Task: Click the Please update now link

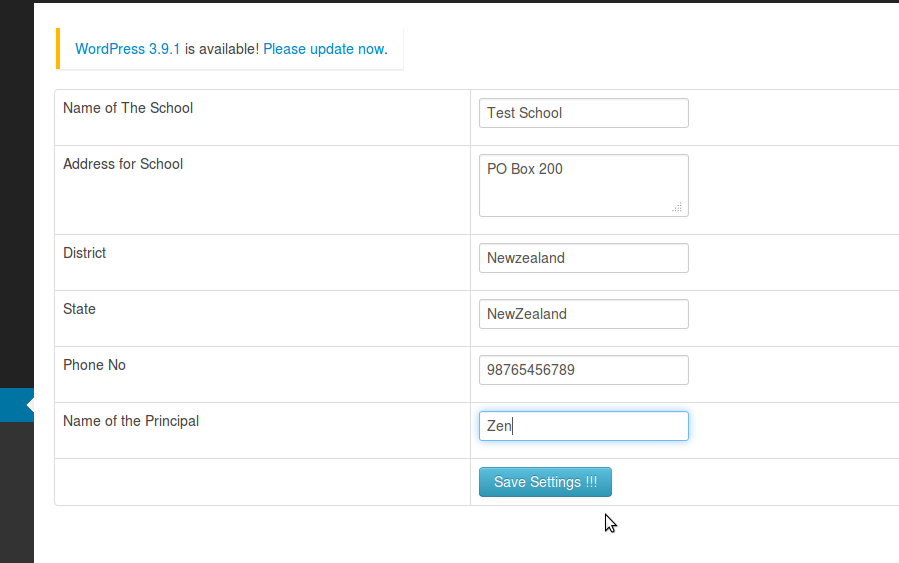Action: pos(323,48)
